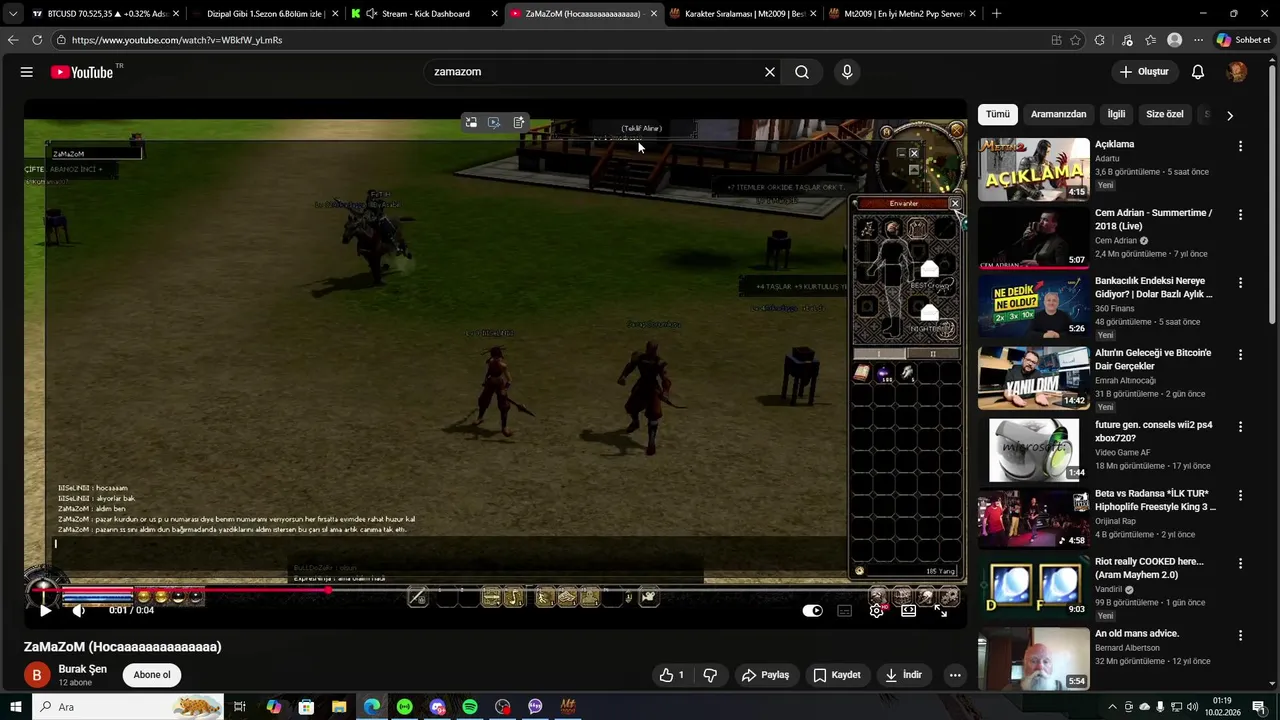Viewport: 1280px width, 720px height.
Task: Open options for Altın'ın Geleceği video
Action: click(1240, 355)
